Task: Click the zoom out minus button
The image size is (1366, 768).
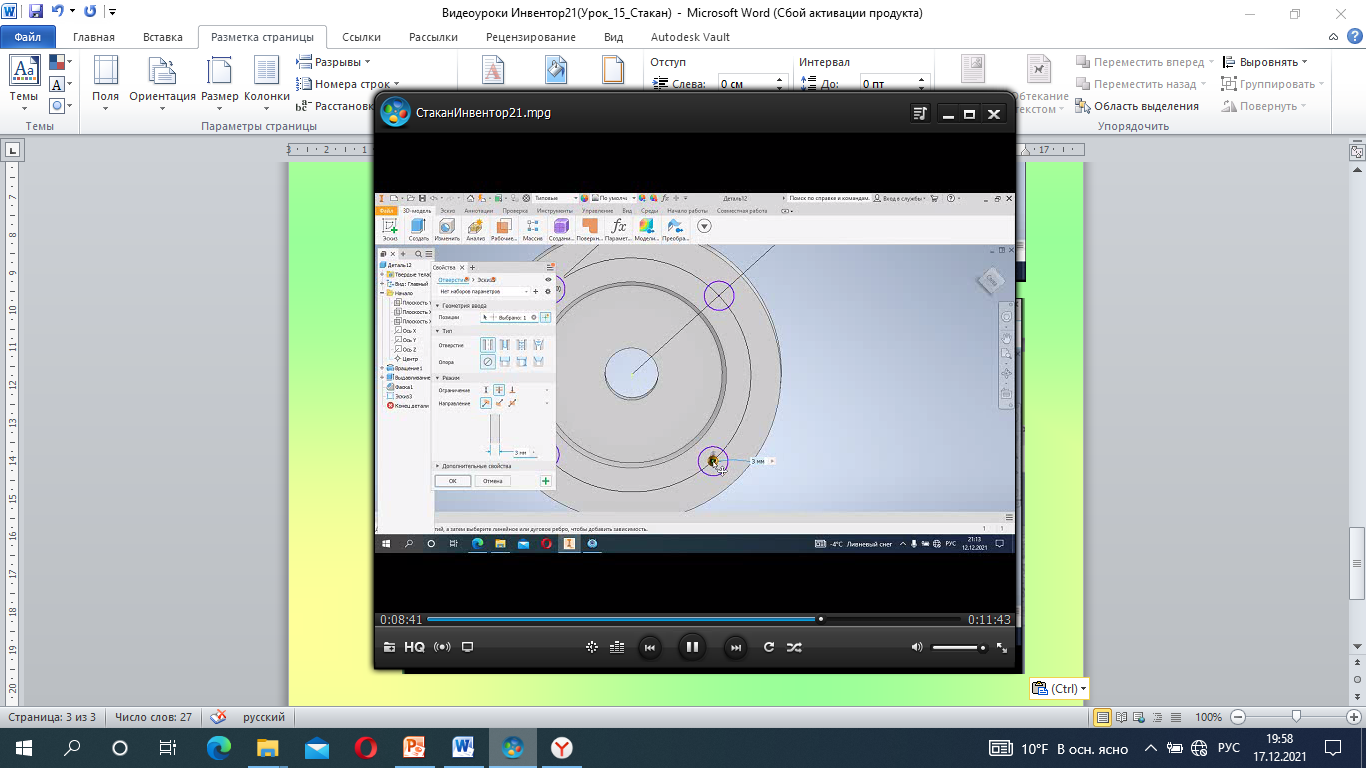Action: 1238,717
